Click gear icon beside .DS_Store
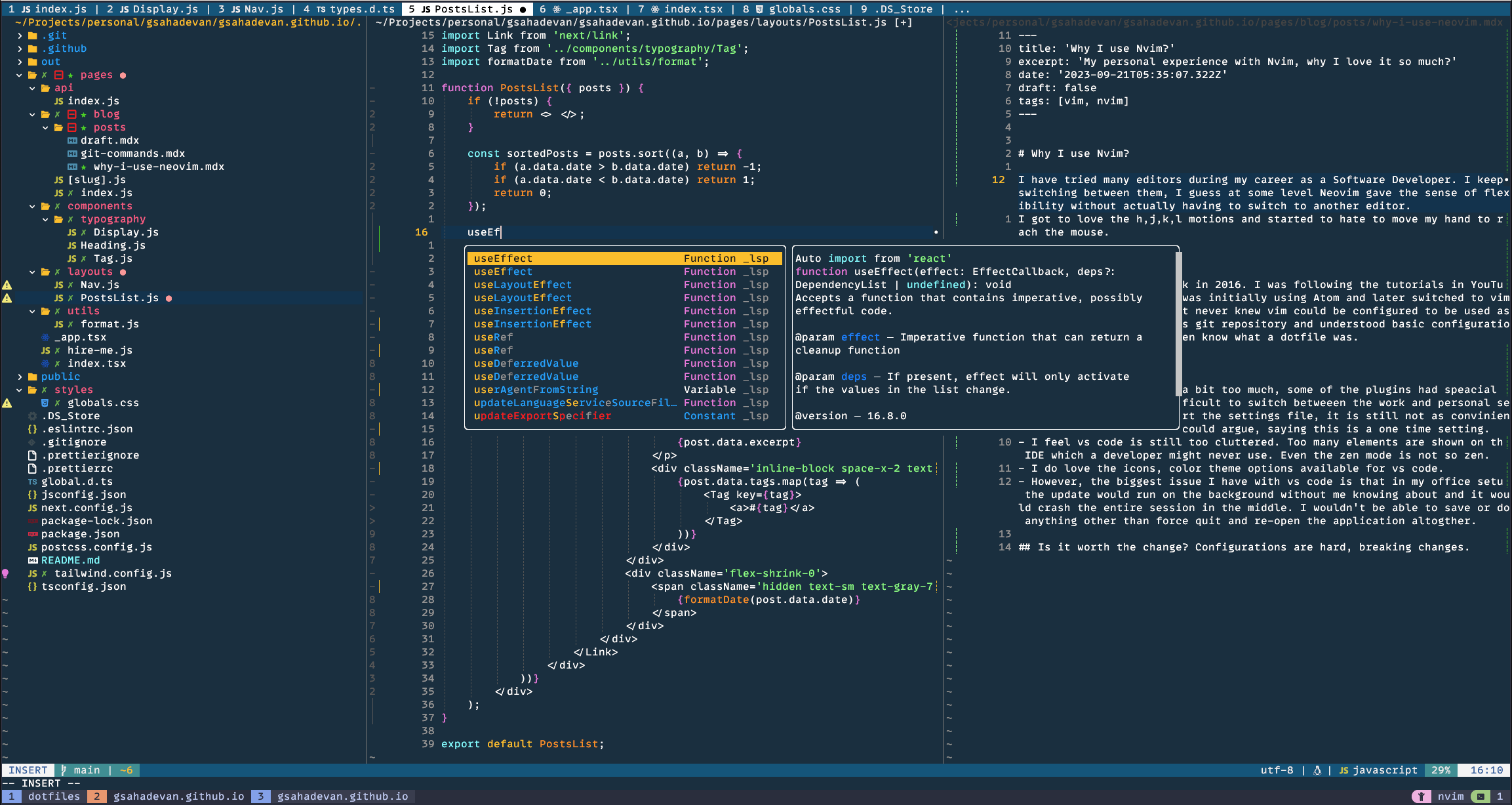 tap(32, 416)
